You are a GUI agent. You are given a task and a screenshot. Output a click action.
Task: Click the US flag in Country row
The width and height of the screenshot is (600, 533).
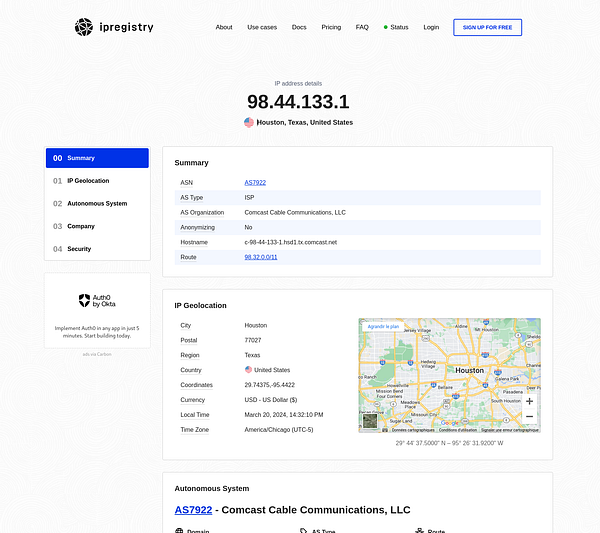pyautogui.click(x=248, y=370)
